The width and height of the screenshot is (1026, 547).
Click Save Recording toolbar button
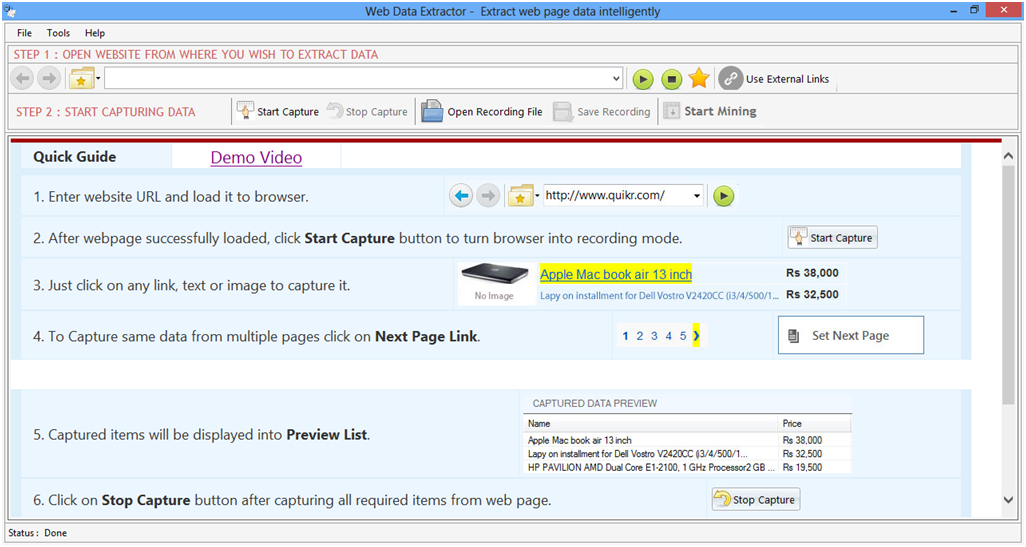(x=602, y=112)
